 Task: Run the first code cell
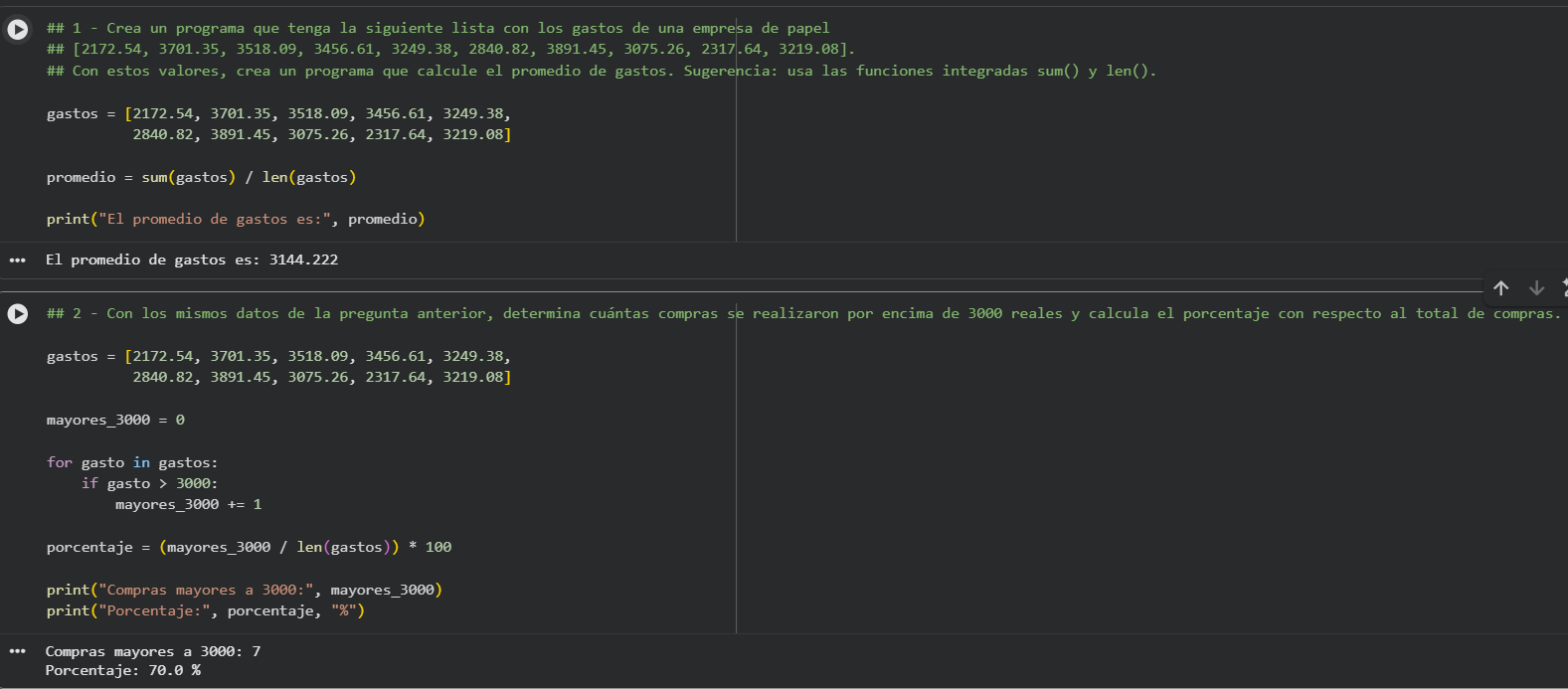[x=18, y=30]
